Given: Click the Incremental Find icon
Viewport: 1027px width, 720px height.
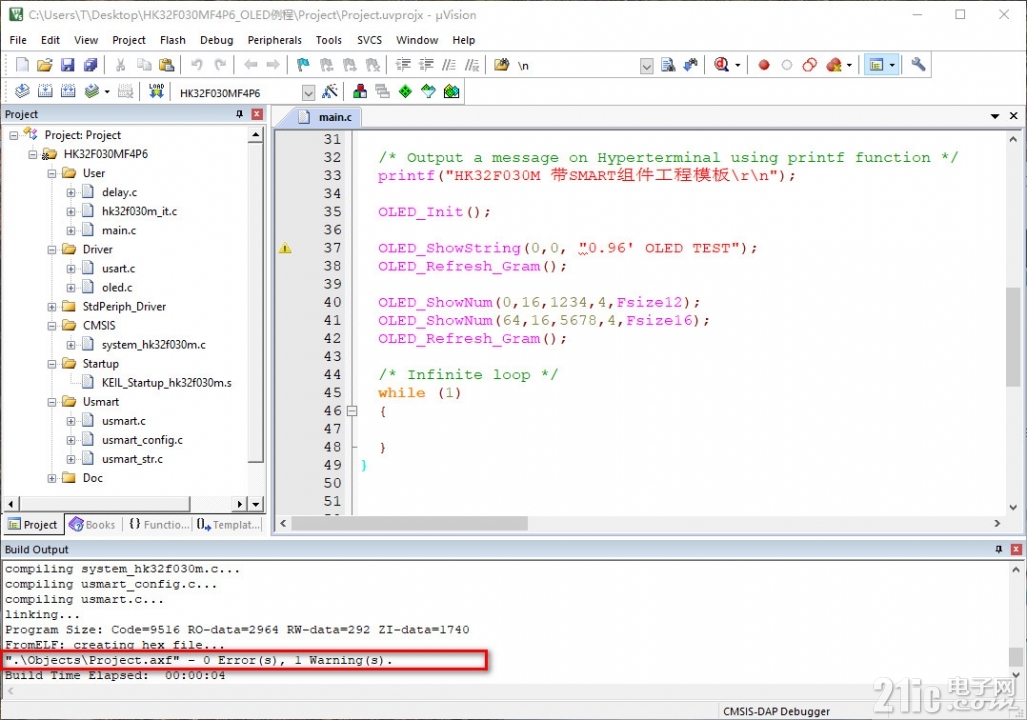Looking at the screenshot, I should coord(691,65).
